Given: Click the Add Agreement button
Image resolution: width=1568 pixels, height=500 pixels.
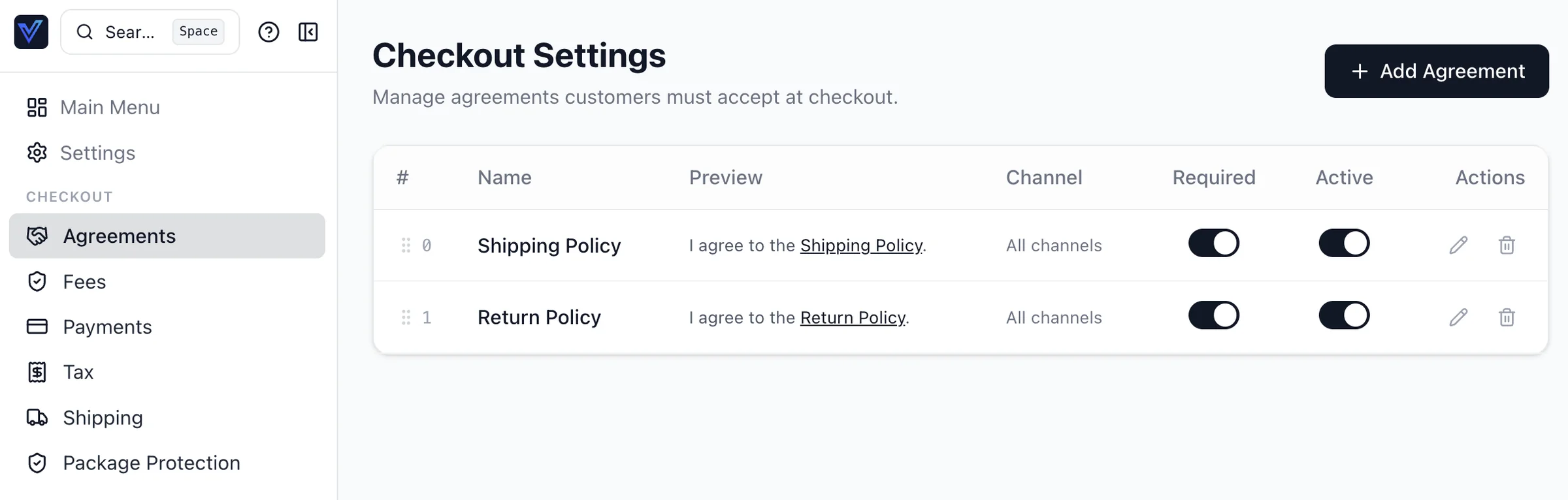Looking at the screenshot, I should [x=1436, y=71].
